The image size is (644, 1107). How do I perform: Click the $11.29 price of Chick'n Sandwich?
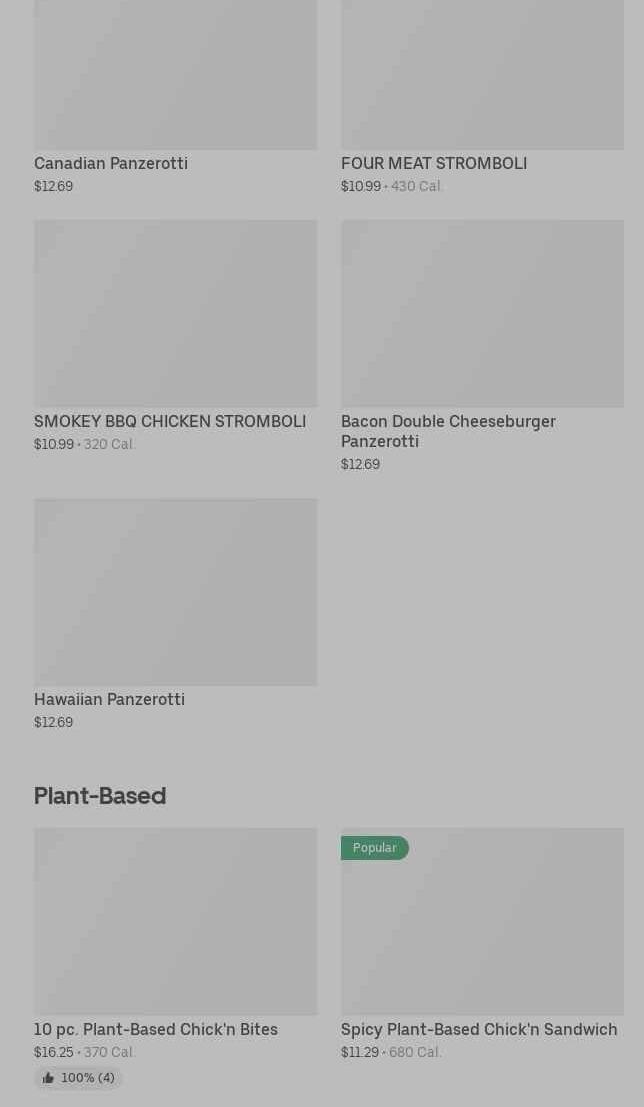360,1052
